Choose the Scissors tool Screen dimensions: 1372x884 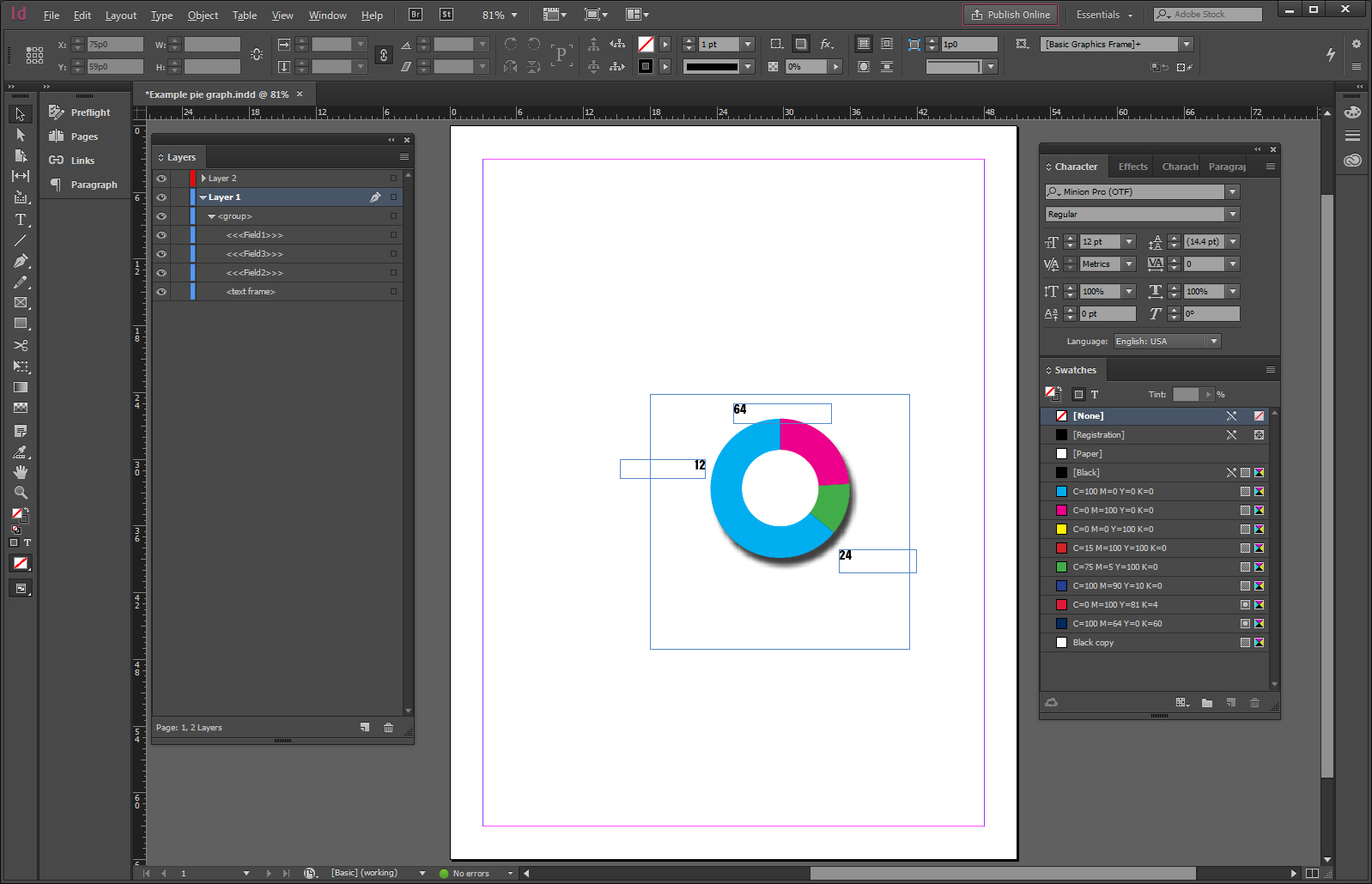(21, 345)
